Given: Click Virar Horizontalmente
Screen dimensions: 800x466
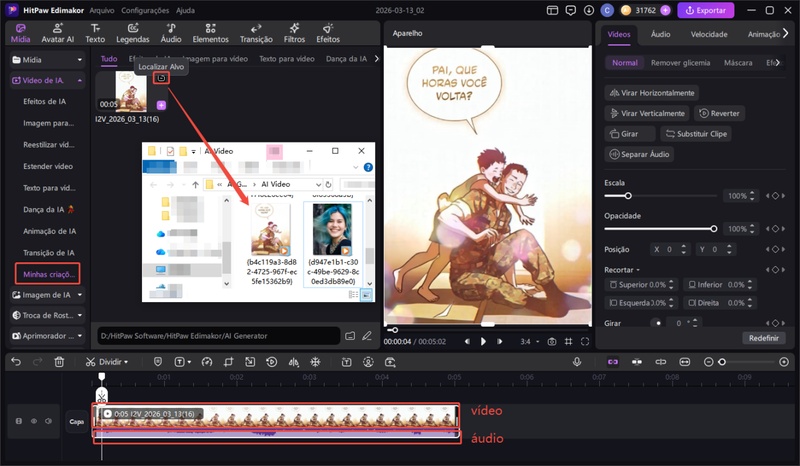Looking at the screenshot, I should pyautogui.click(x=652, y=93).
